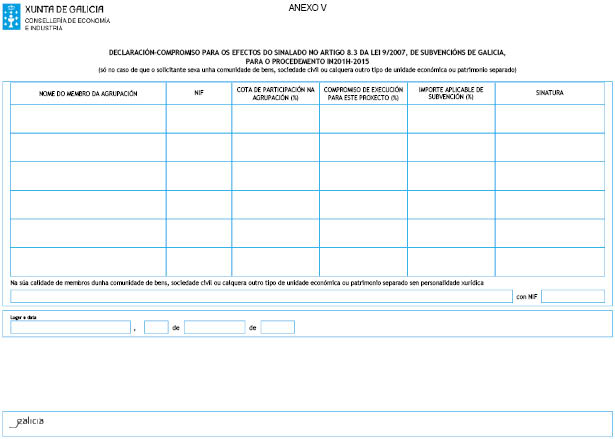Select the day field before first 'de'

point(156,327)
